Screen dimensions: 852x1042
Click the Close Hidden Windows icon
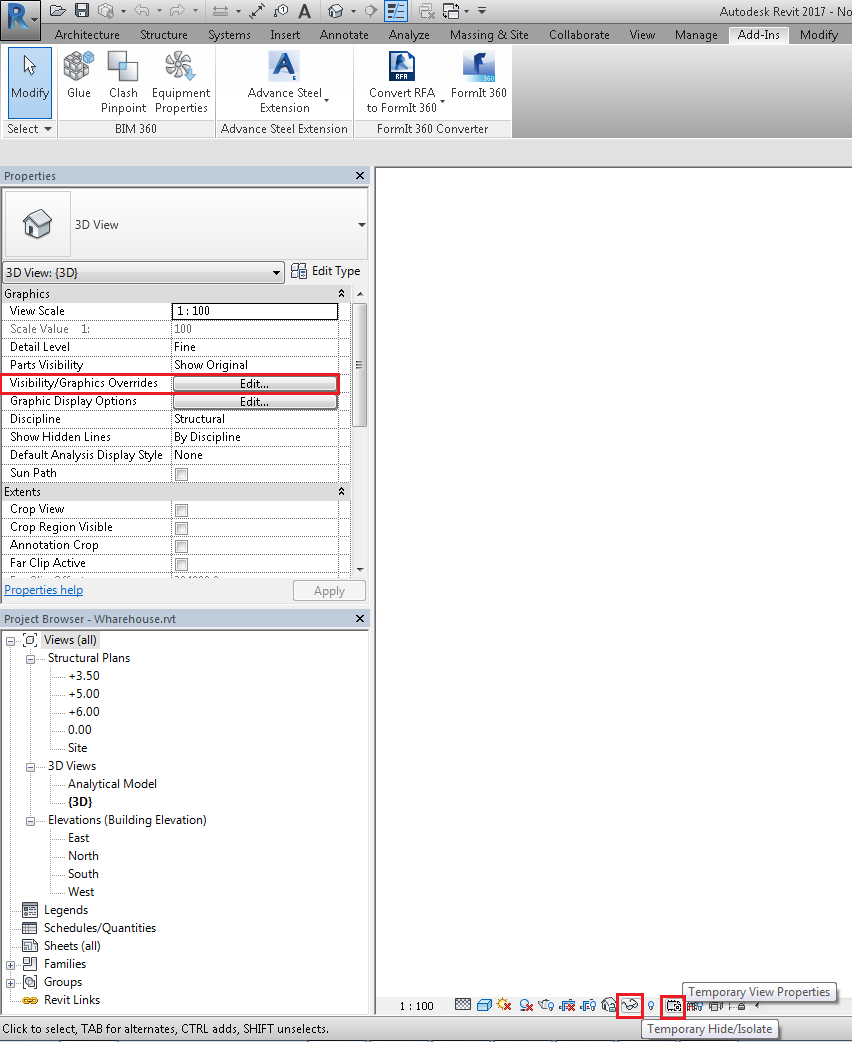pyautogui.click(x=427, y=11)
